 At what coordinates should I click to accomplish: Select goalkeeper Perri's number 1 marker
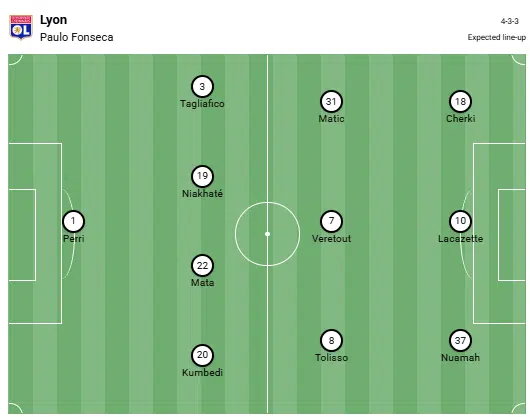click(73, 221)
